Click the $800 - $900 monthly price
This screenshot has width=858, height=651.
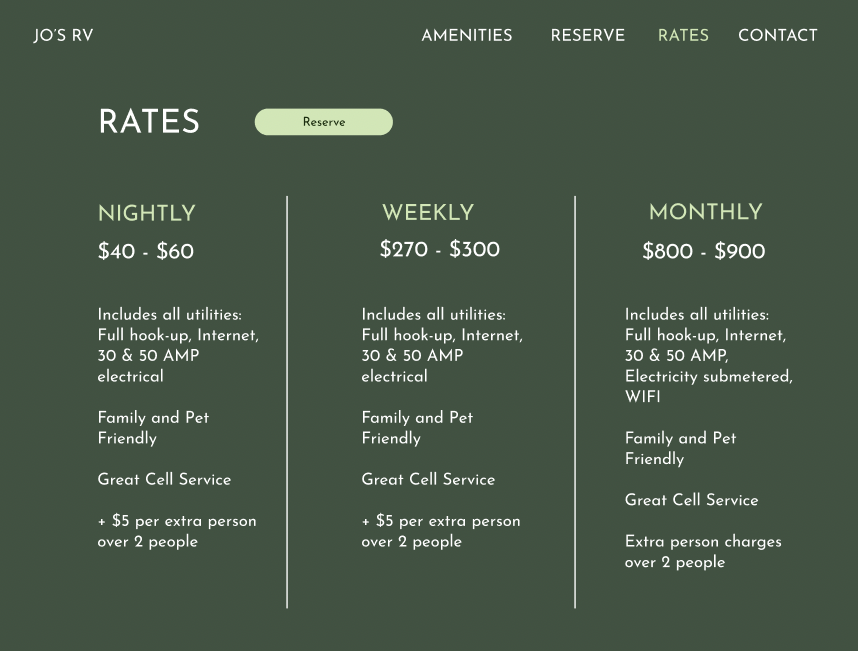pyautogui.click(x=703, y=251)
